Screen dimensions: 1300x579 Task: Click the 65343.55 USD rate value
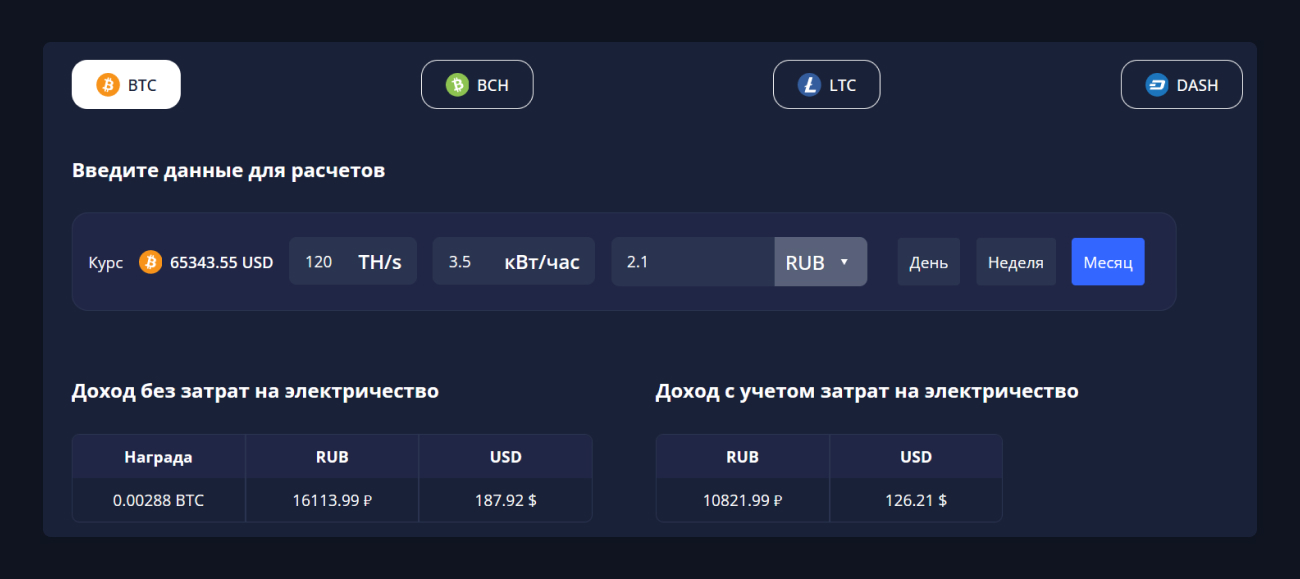[221, 263]
